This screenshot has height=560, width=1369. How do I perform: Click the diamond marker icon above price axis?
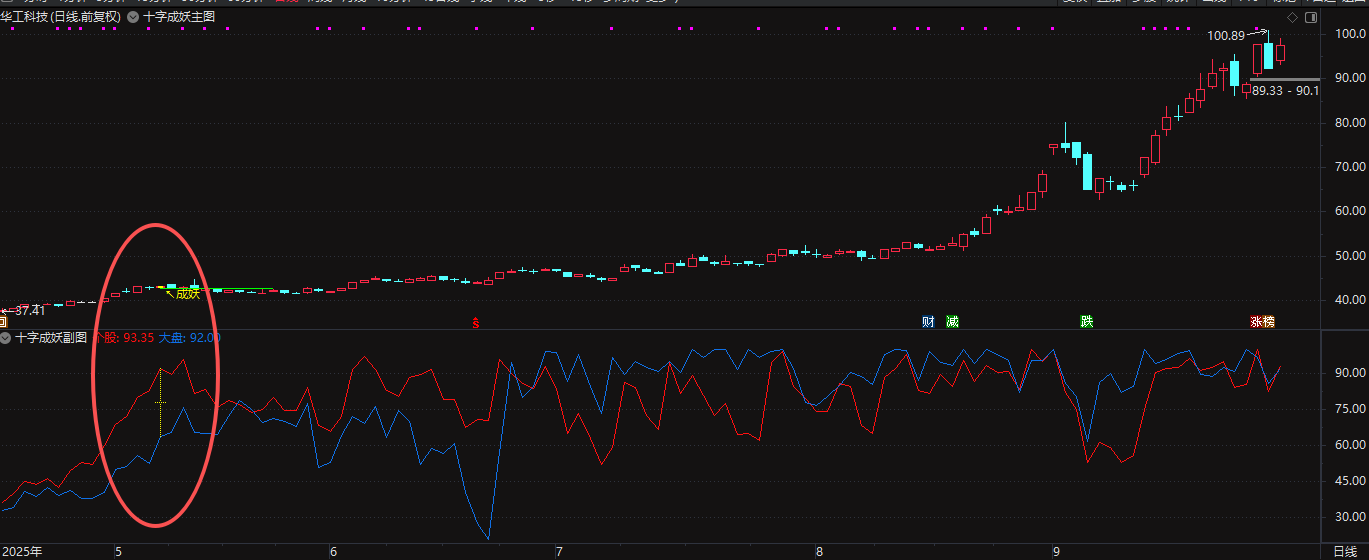coord(1291,17)
